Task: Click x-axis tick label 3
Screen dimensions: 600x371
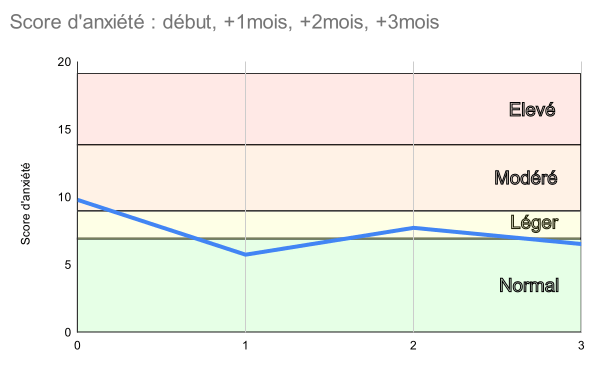Action: pos(581,346)
